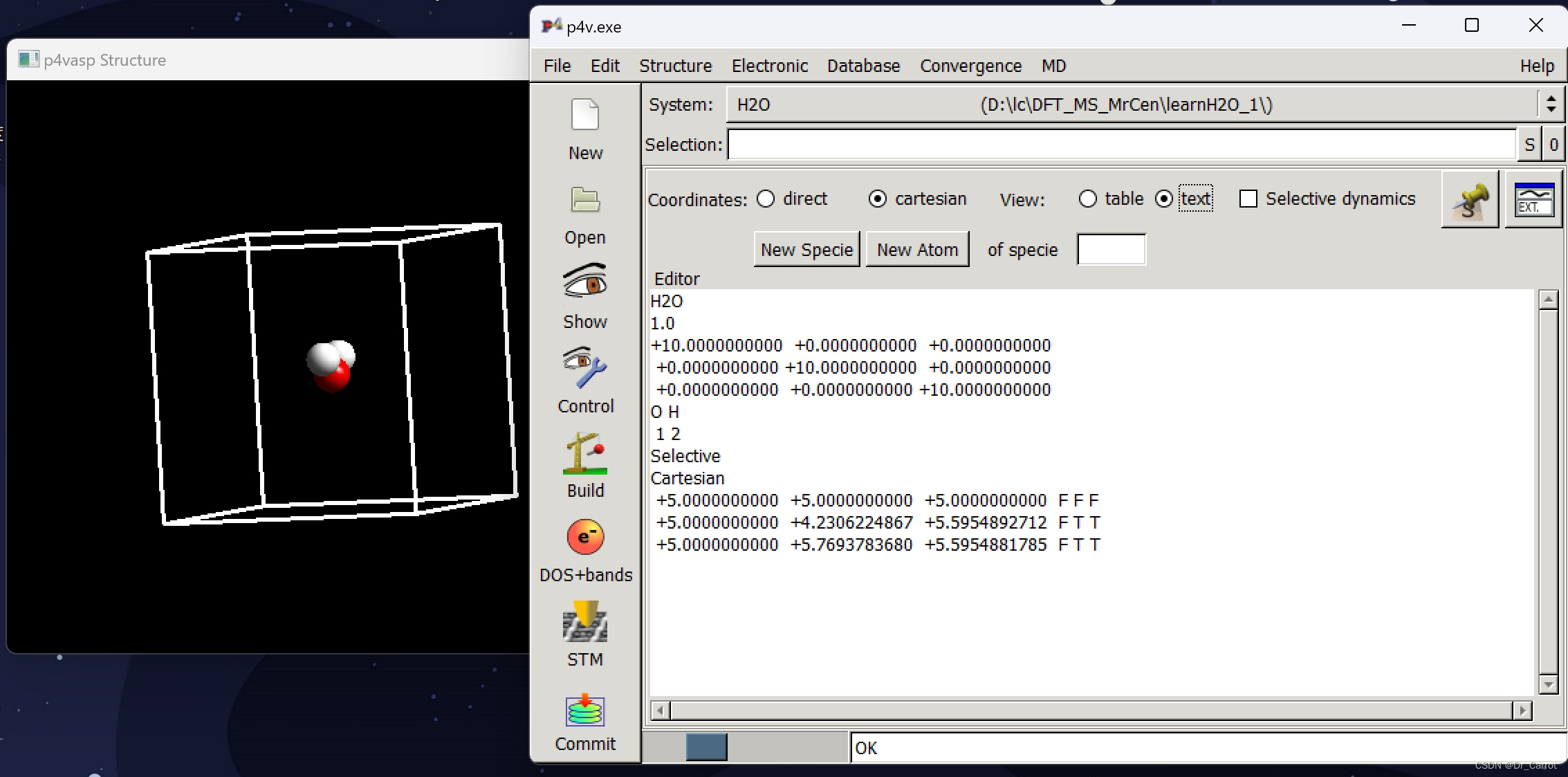
Task: Launch the STM tool icon
Action: (x=585, y=621)
